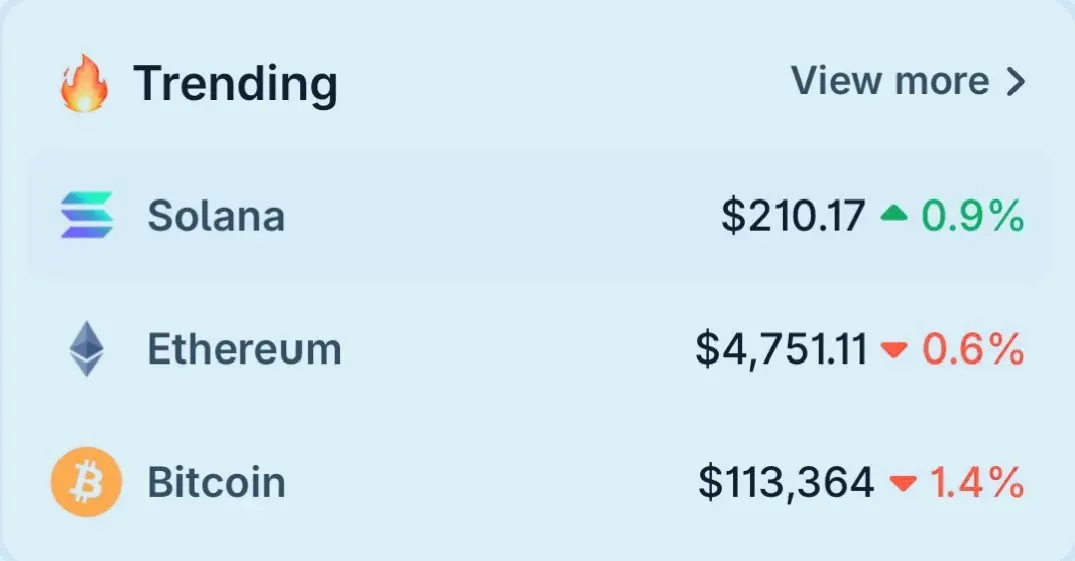
Task: Click the fire emoji icon
Action: click(84, 83)
